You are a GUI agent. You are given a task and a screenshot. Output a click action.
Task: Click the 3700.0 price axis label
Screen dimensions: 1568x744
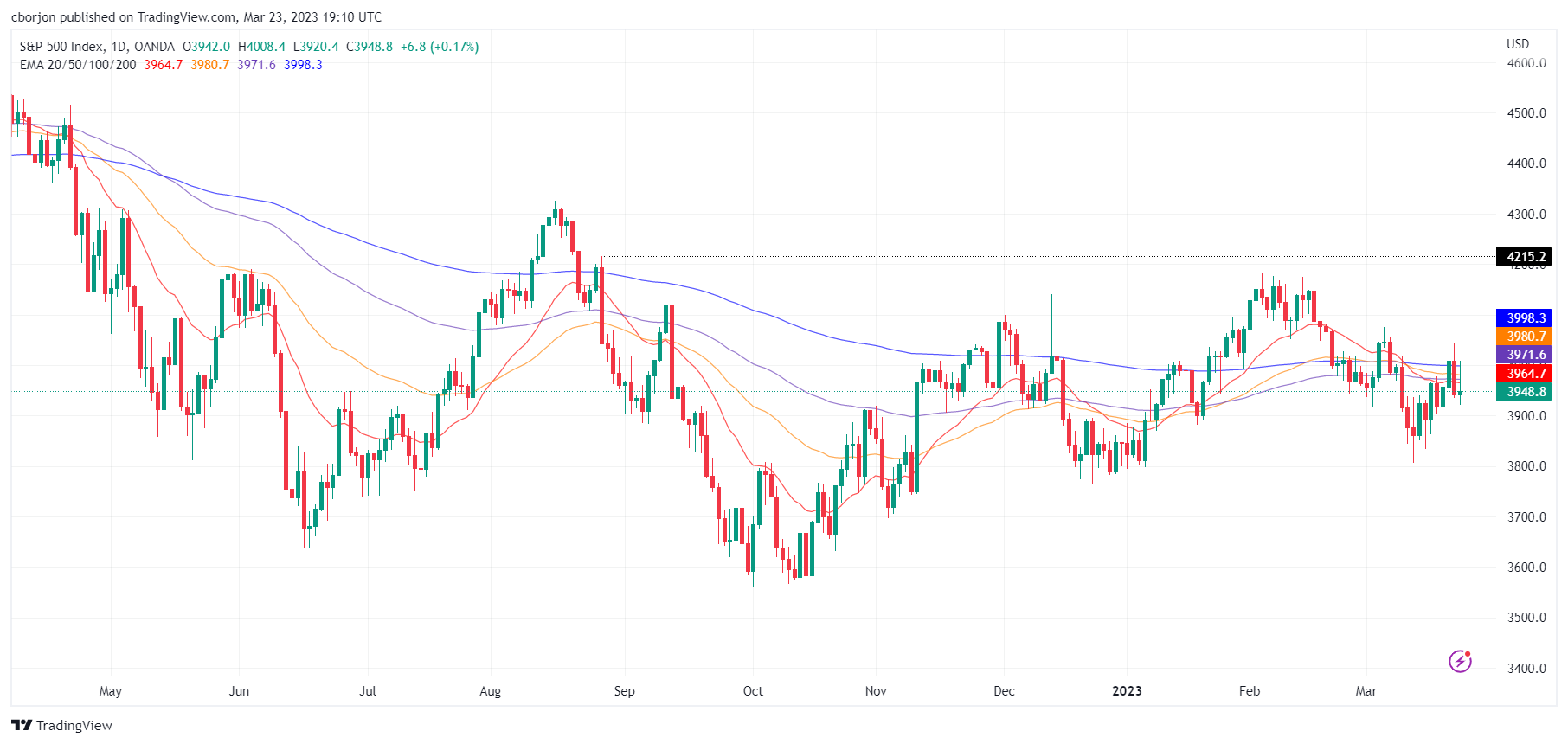click(x=1526, y=517)
